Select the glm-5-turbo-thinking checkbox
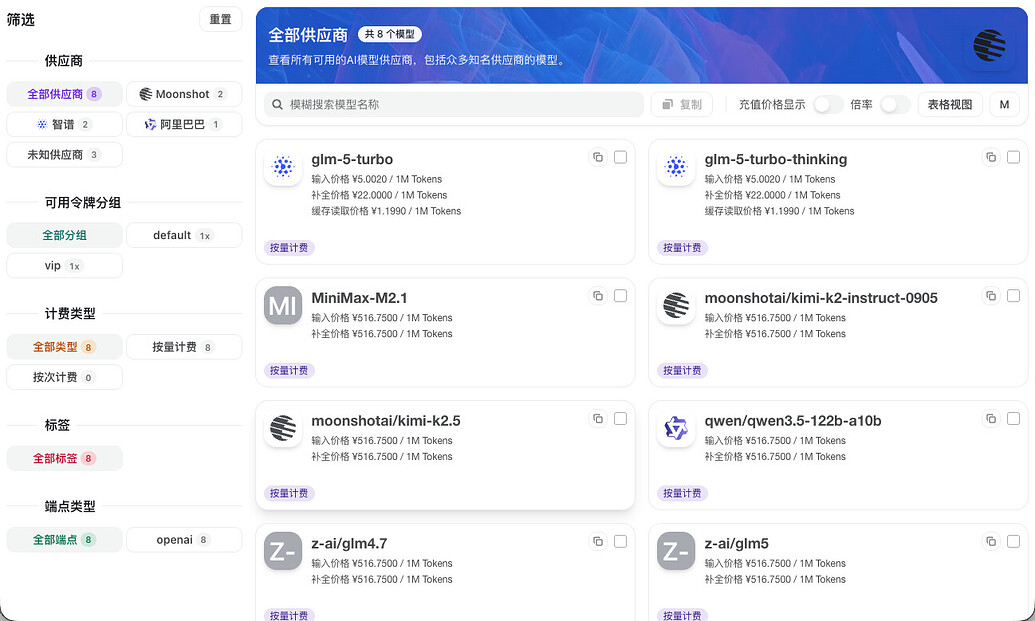This screenshot has height=621, width=1035. pyautogui.click(x=1014, y=157)
